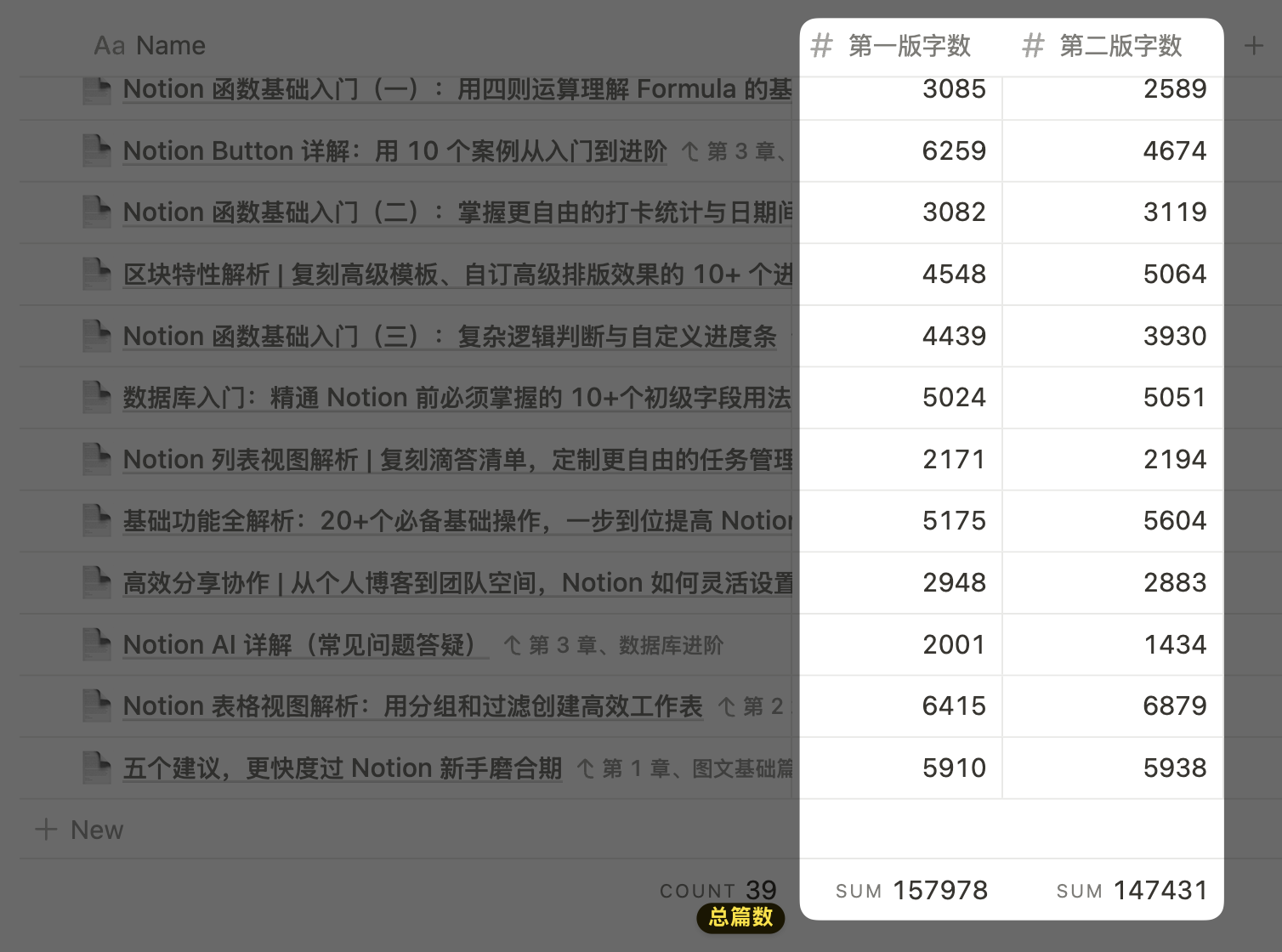Image resolution: width=1282 pixels, height=952 pixels.
Task: Select the cell with value 4674
Action: tap(1113, 151)
